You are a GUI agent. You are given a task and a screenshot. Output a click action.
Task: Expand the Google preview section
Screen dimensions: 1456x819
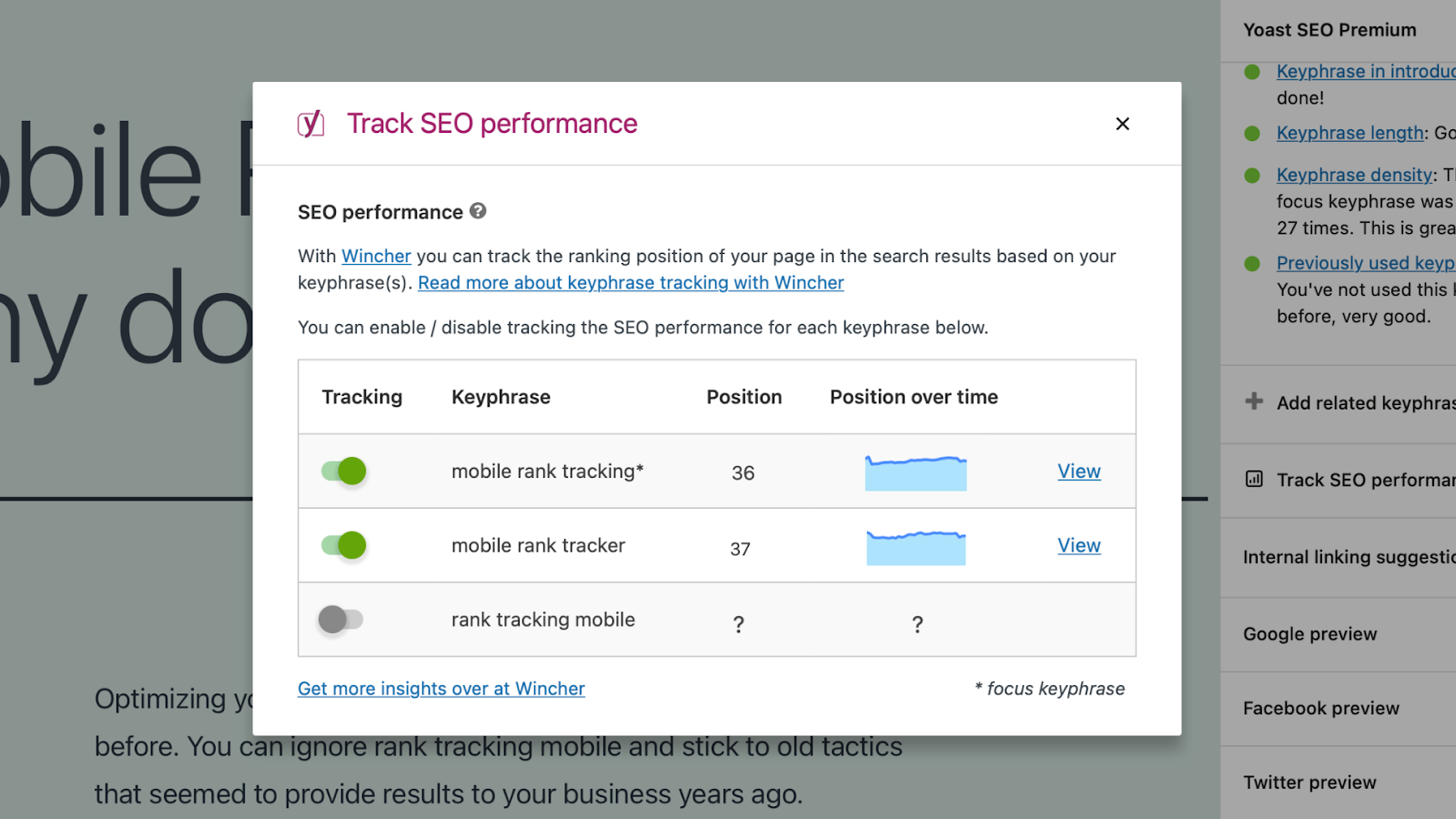point(1310,634)
